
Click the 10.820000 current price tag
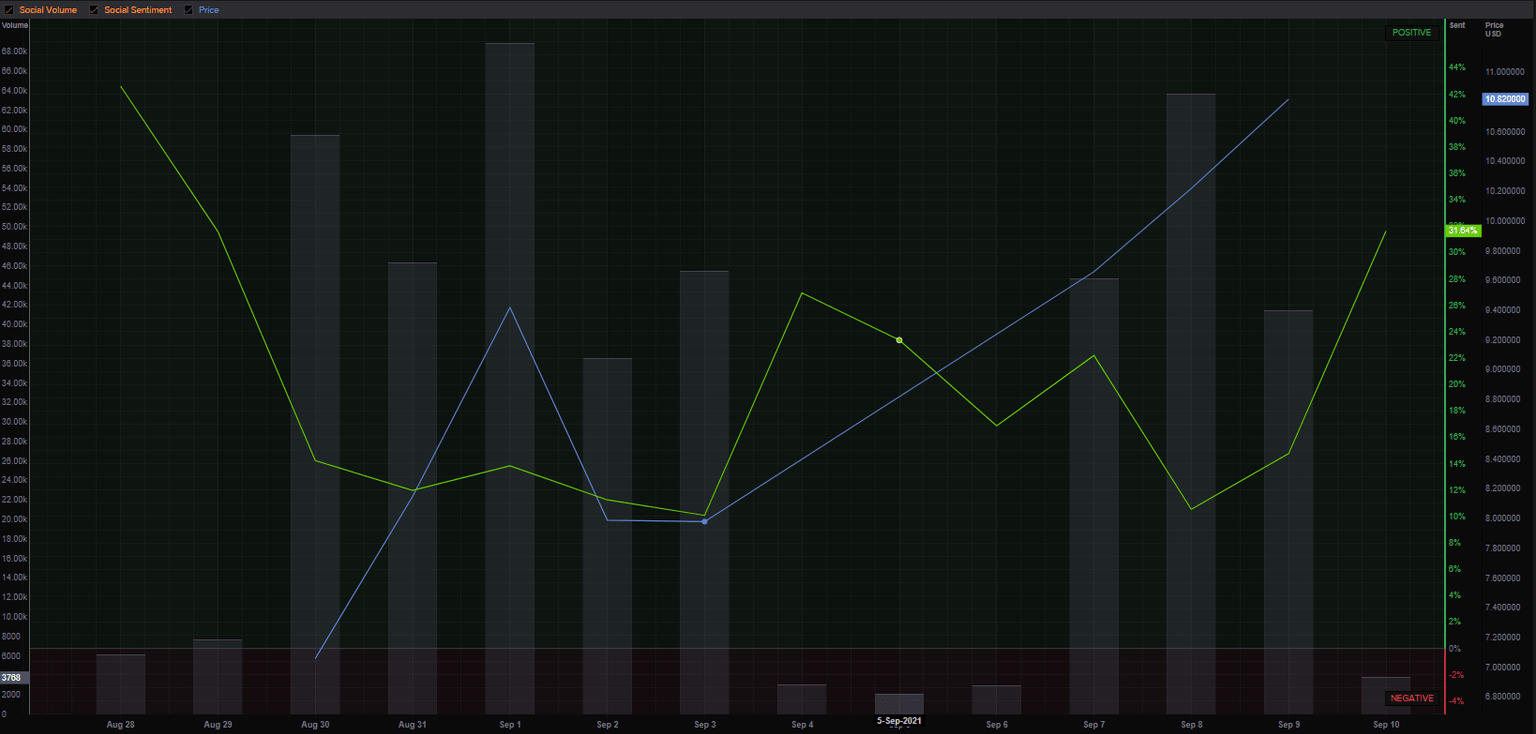coord(1505,99)
